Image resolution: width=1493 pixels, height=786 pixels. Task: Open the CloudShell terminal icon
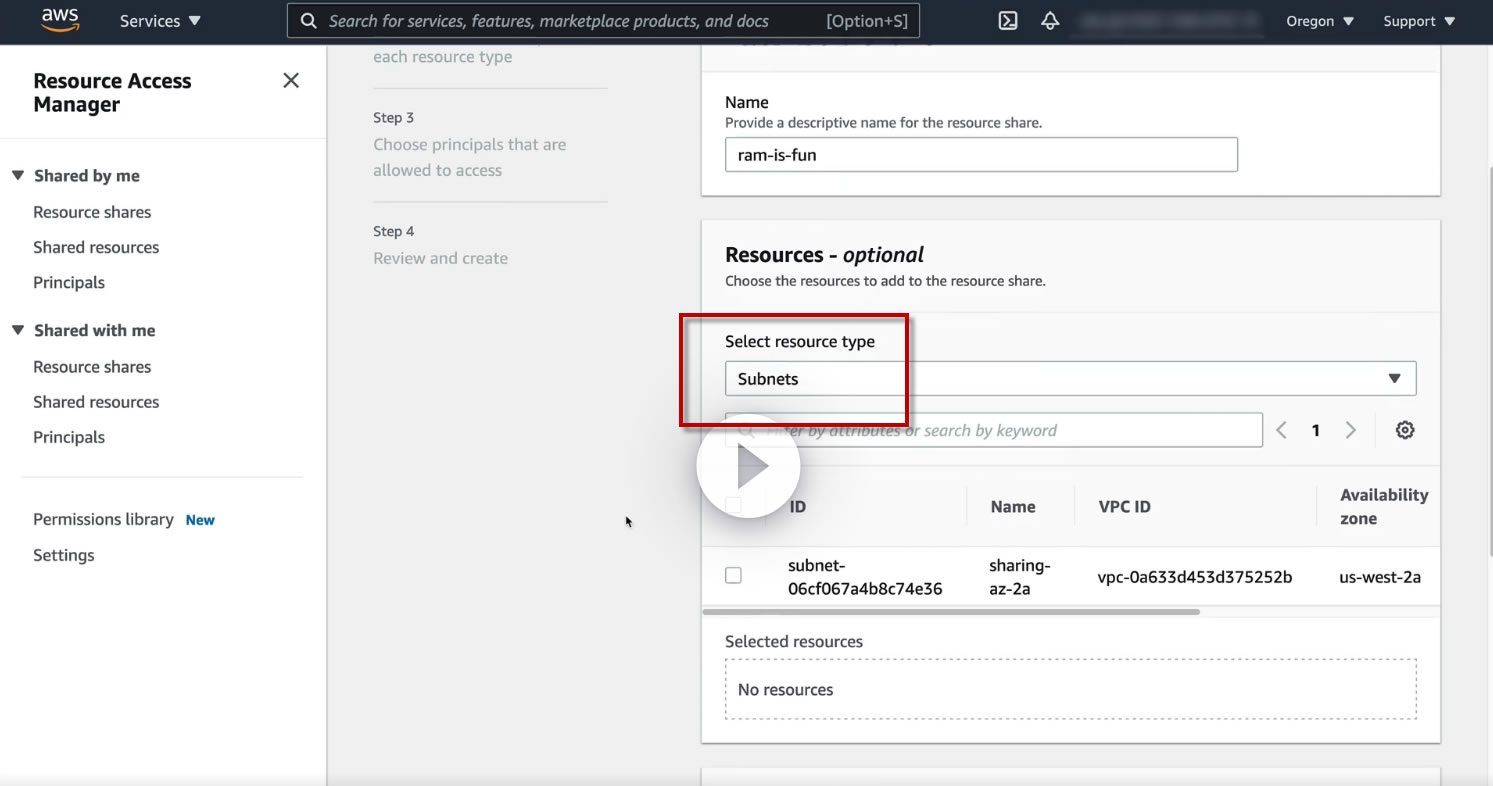coord(1008,21)
